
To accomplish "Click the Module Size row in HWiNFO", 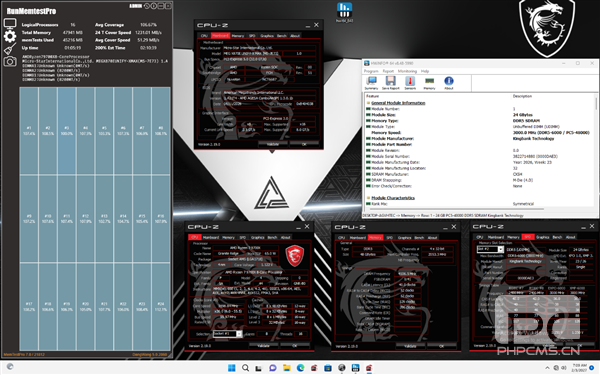I will tap(478, 115).
